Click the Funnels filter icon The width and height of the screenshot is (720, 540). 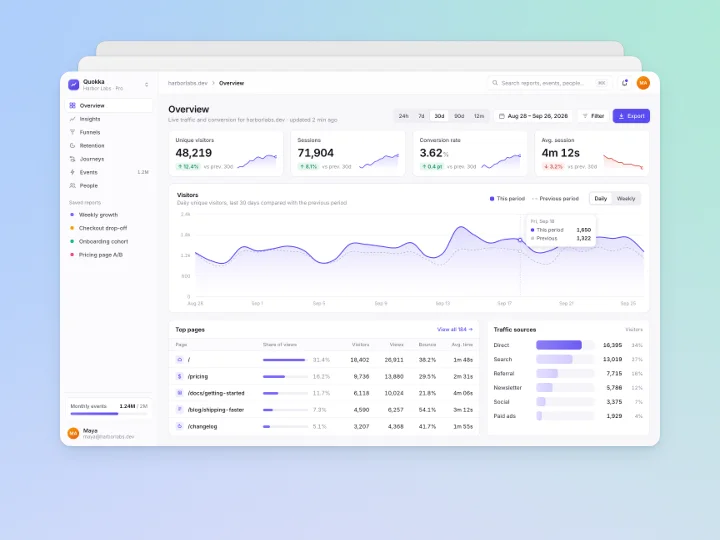coord(72,132)
